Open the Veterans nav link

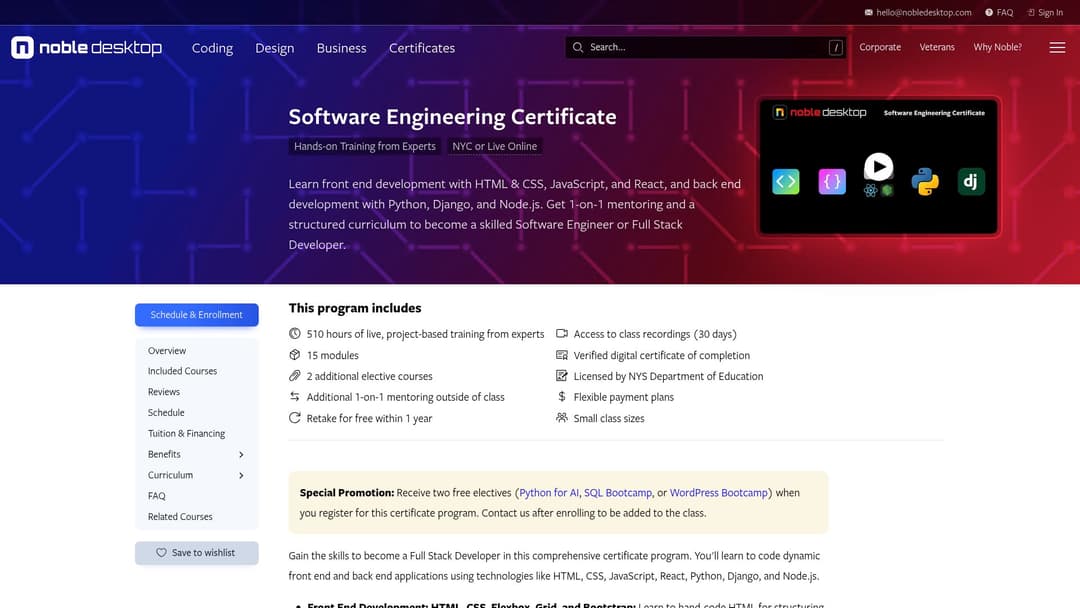click(x=937, y=48)
